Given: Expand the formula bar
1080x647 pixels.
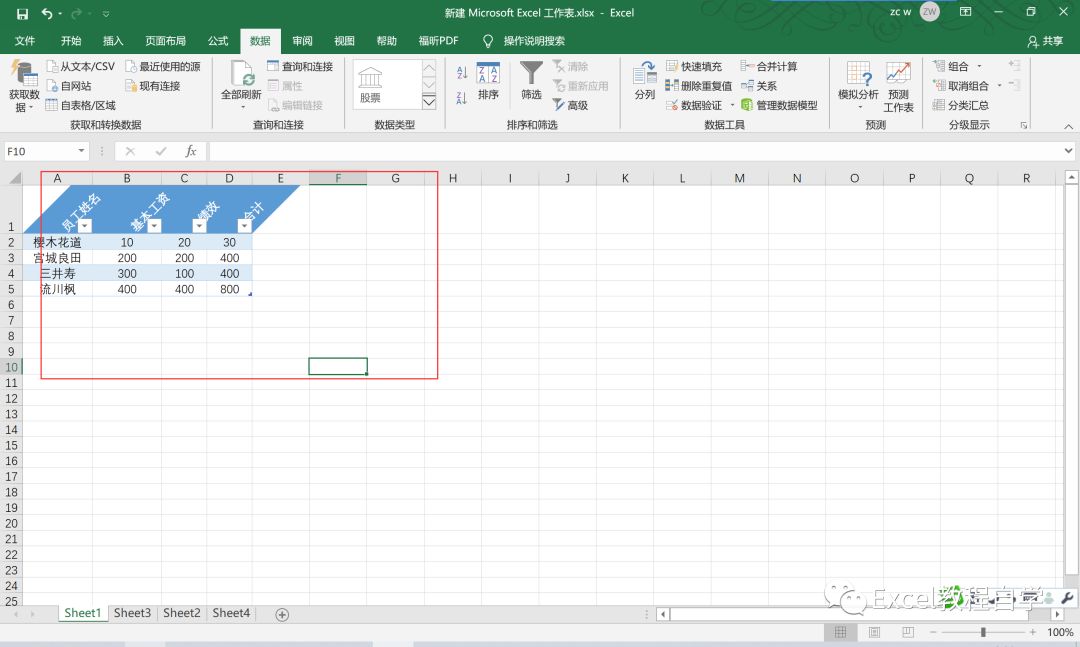Looking at the screenshot, I should pos(1068,151).
